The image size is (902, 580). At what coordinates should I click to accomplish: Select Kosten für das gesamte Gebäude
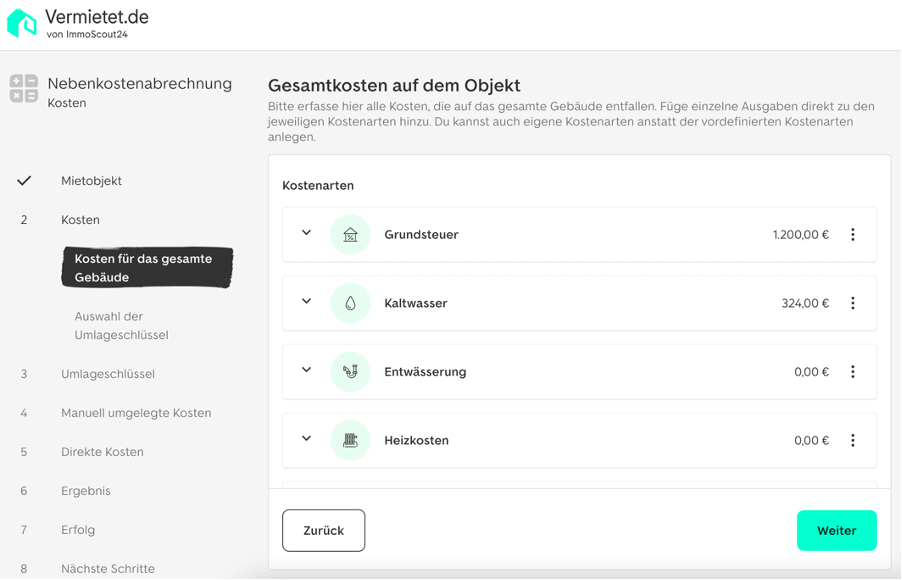pos(147,268)
